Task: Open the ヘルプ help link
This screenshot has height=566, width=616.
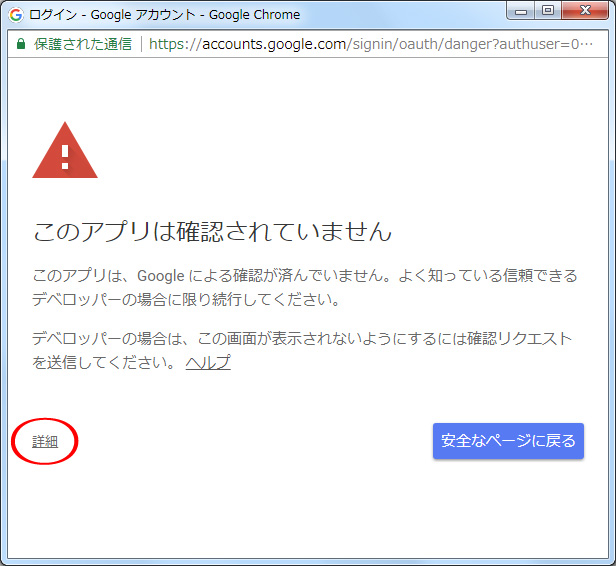Action: click(x=208, y=362)
